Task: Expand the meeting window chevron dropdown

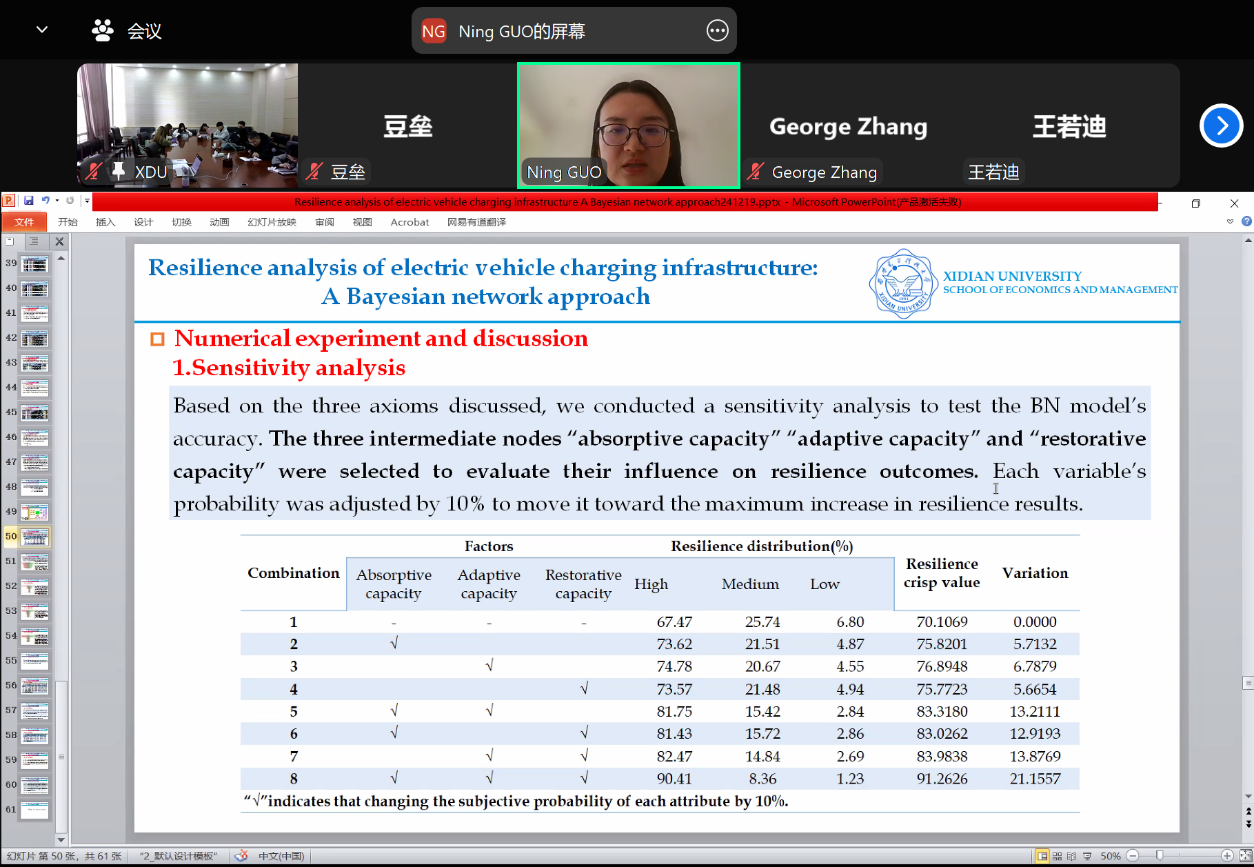Action: pos(41,30)
